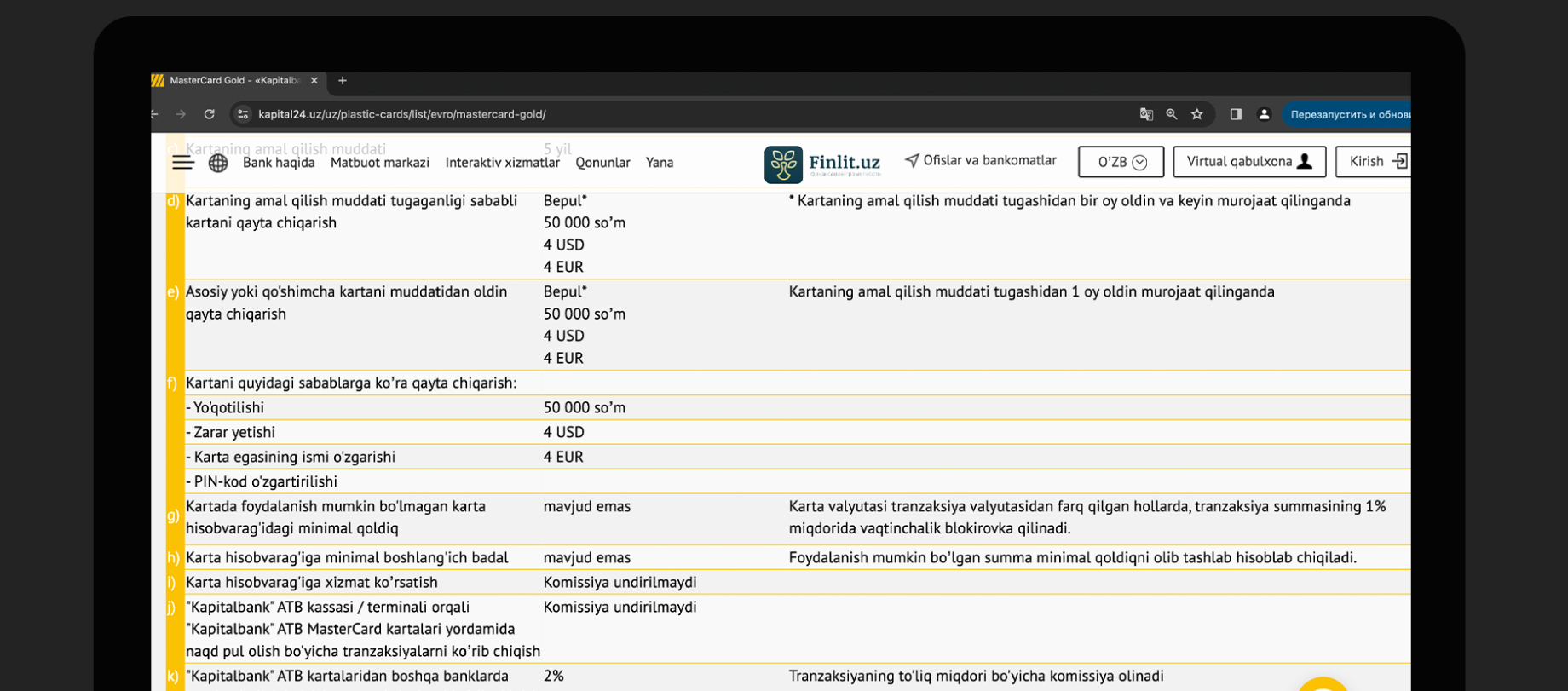Open the Interaktiv xizmatlar menu
This screenshot has width=1568, height=691.
(503, 163)
